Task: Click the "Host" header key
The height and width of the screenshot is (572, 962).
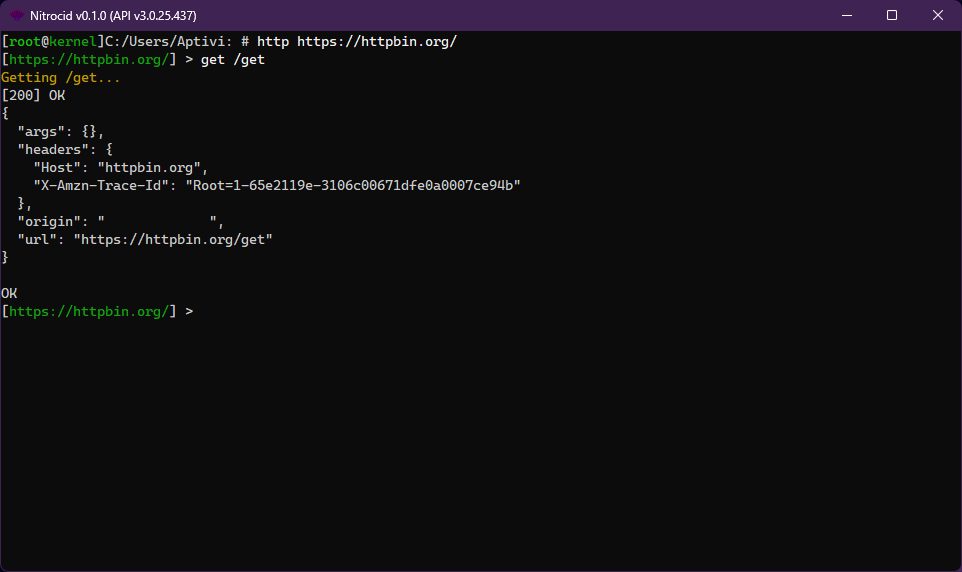Action: (57, 168)
